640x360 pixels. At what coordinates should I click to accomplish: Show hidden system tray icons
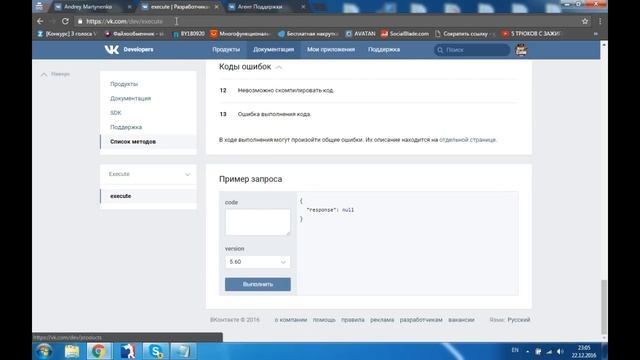(527, 351)
